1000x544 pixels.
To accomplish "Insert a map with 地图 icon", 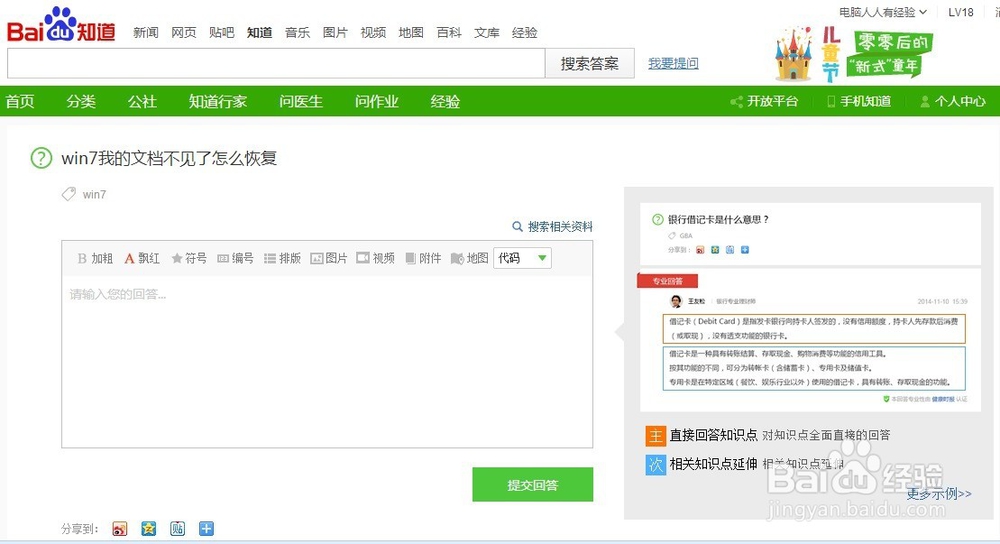I will [469, 258].
